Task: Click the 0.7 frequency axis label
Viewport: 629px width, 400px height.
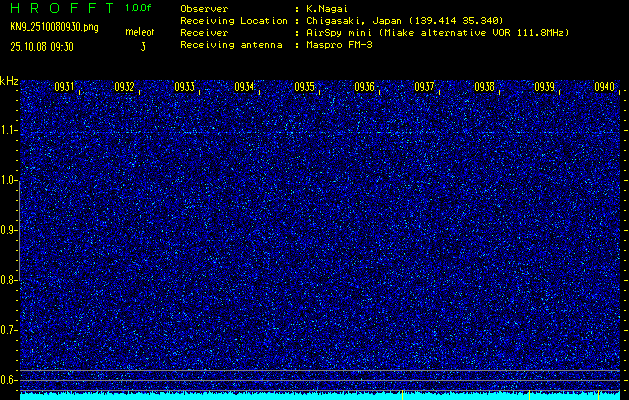Action: coord(9,330)
